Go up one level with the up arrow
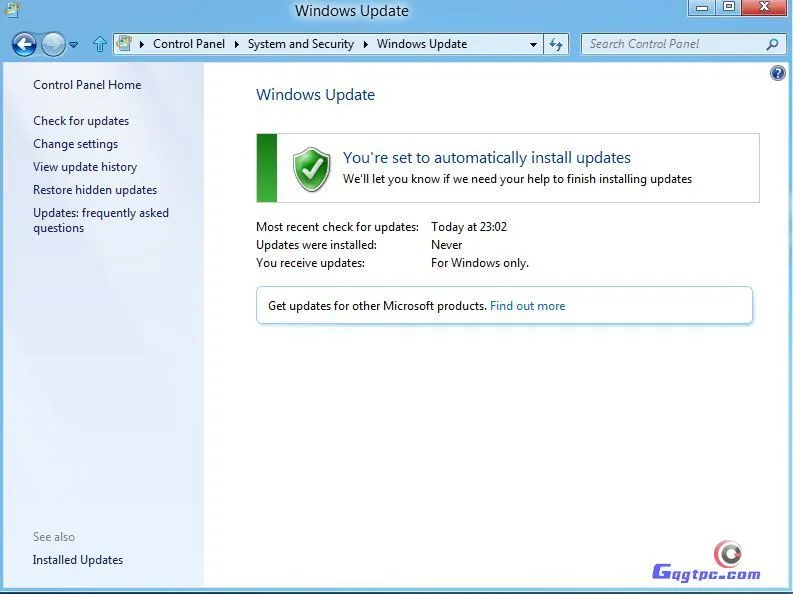 (x=99, y=44)
